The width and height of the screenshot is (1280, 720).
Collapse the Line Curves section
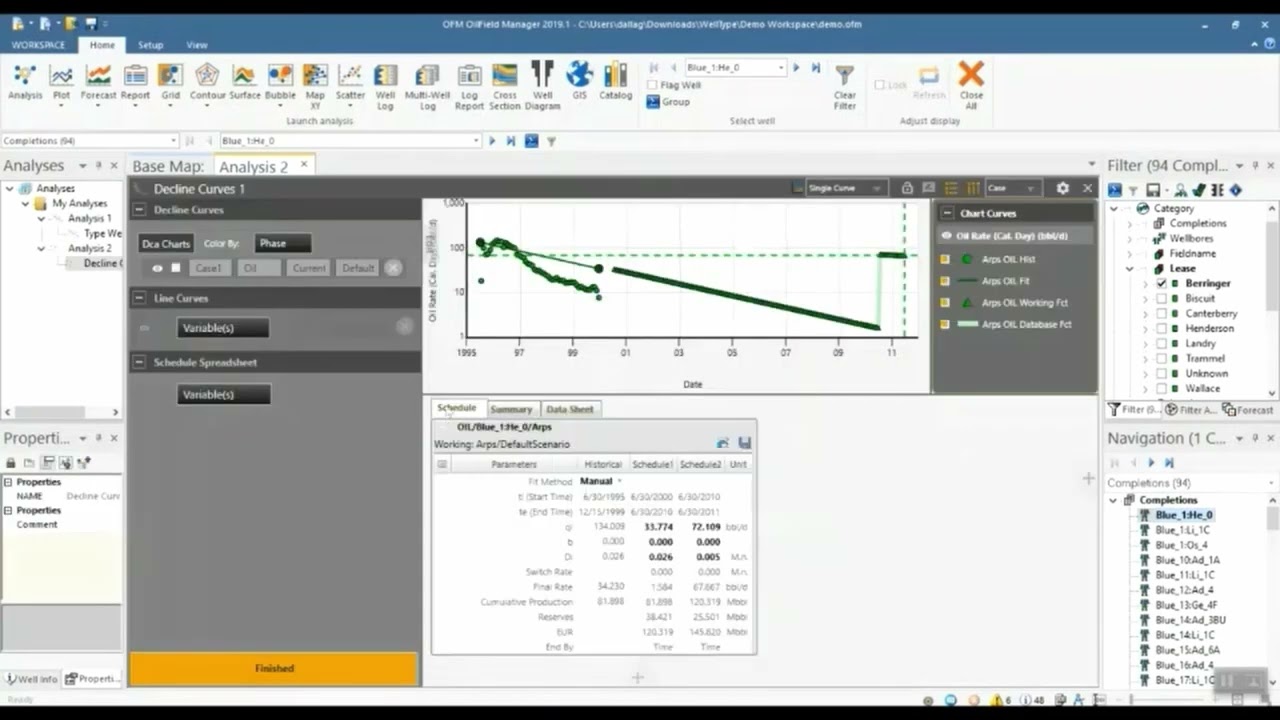pos(139,298)
